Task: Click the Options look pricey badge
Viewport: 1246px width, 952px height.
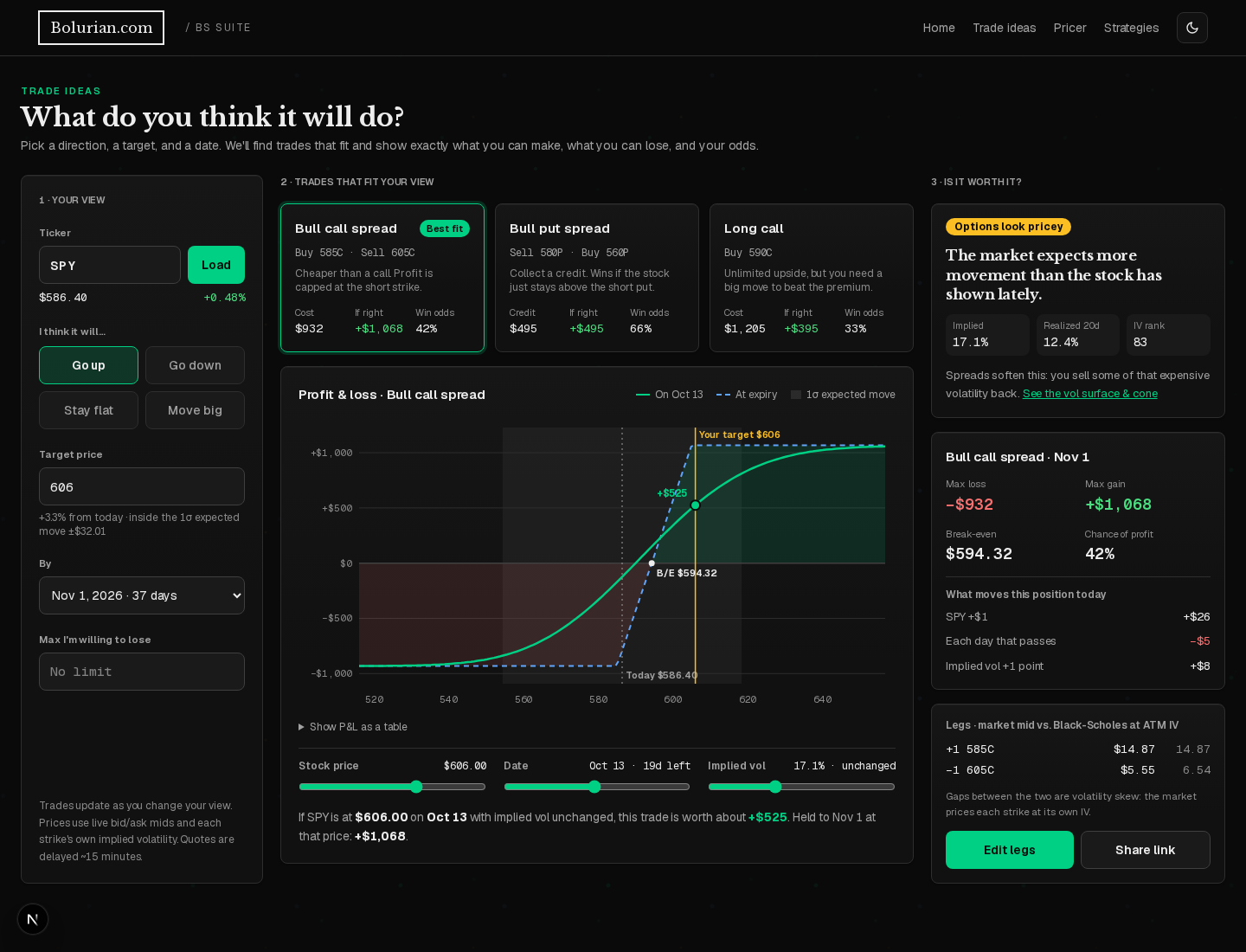Action: point(1009,227)
